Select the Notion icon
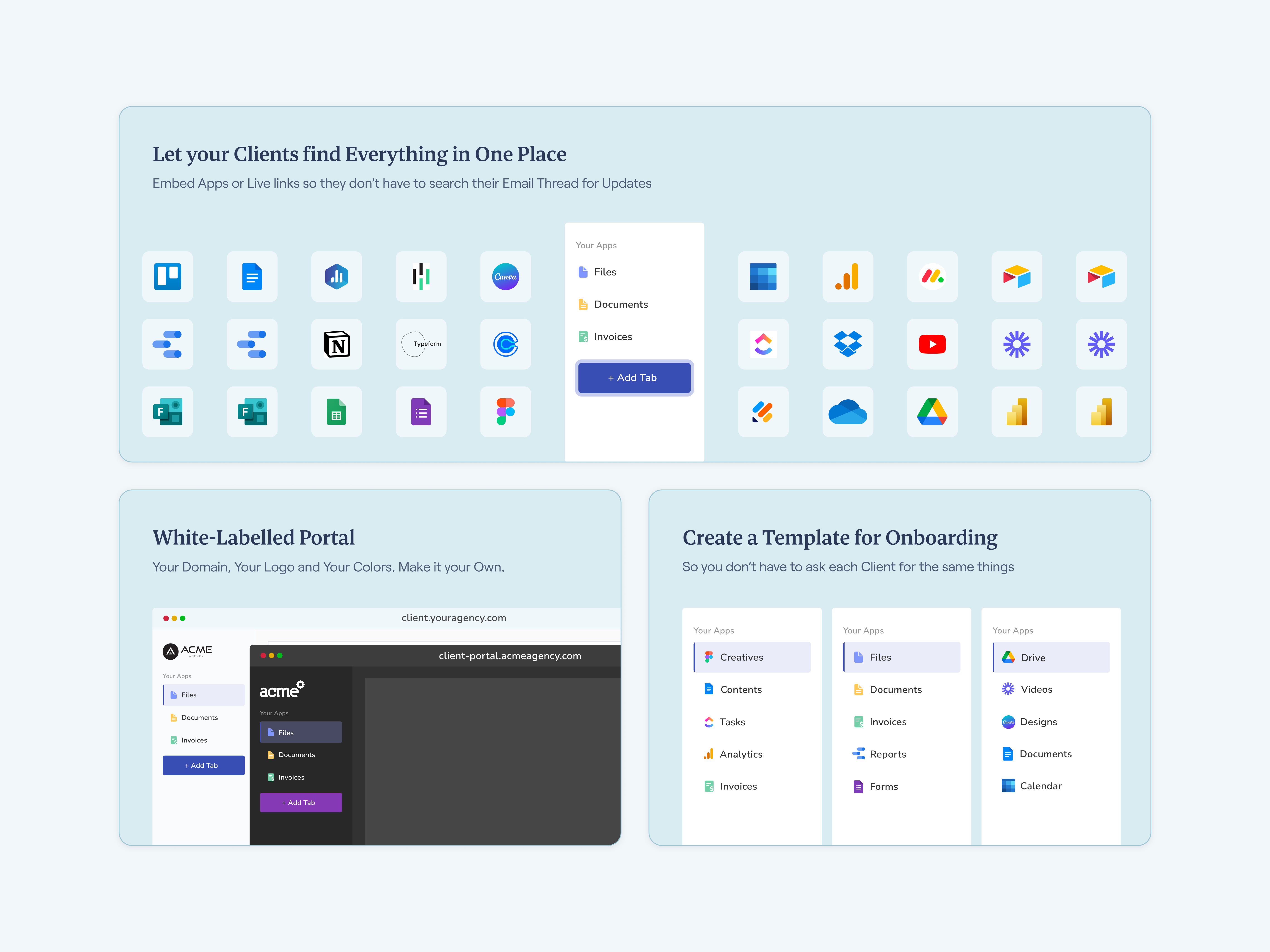Viewport: 1270px width, 952px height. pos(337,344)
